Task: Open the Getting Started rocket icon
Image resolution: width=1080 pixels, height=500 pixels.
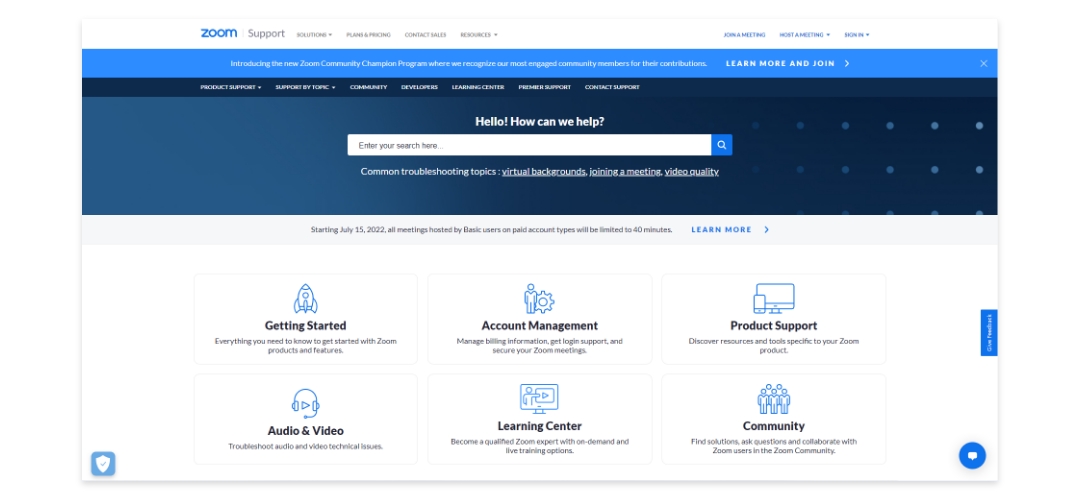Action: click(x=306, y=299)
